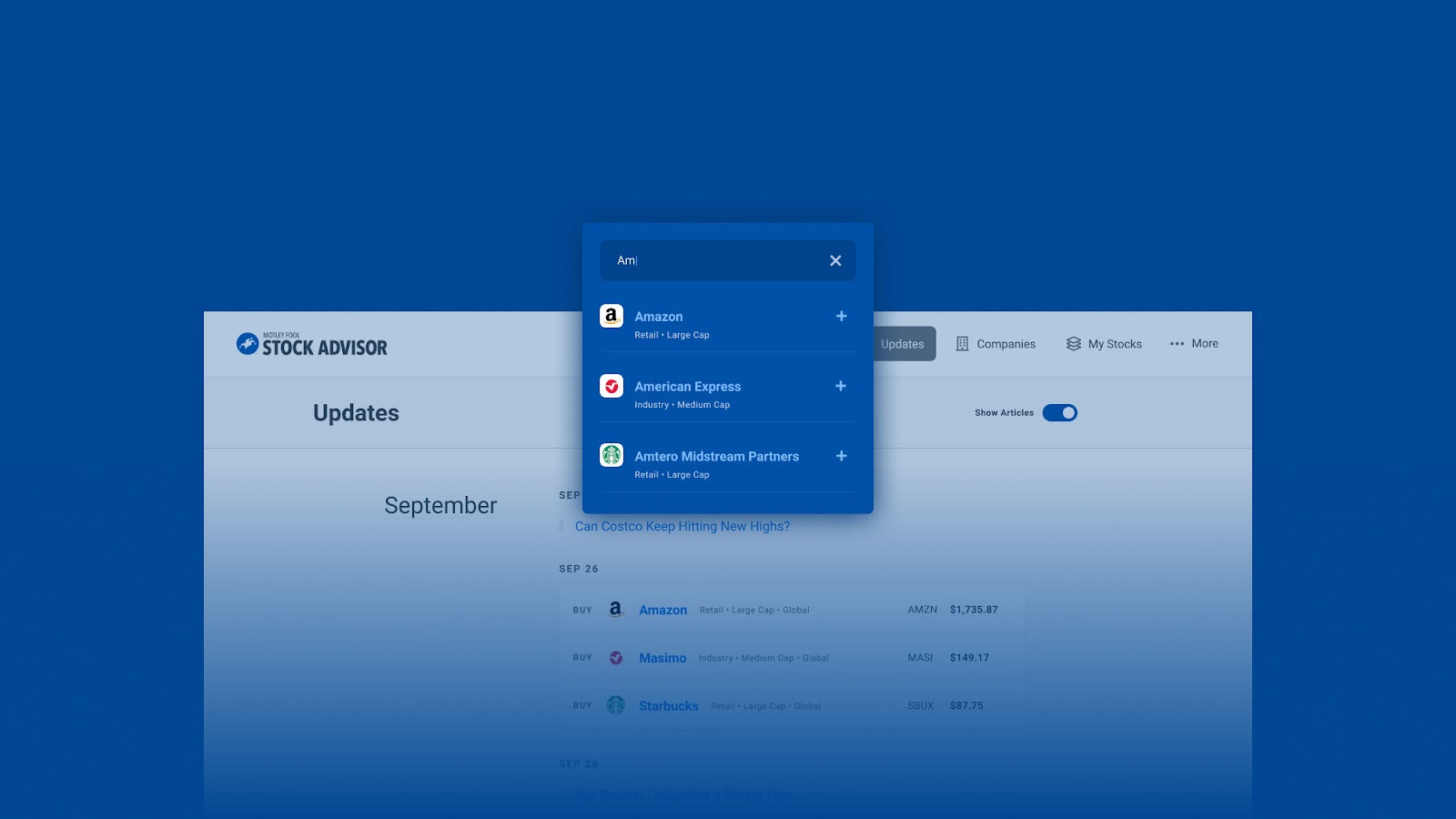Click the Starbucks logo icon in list
Image resolution: width=1456 pixels, height=819 pixels.
pos(616,705)
